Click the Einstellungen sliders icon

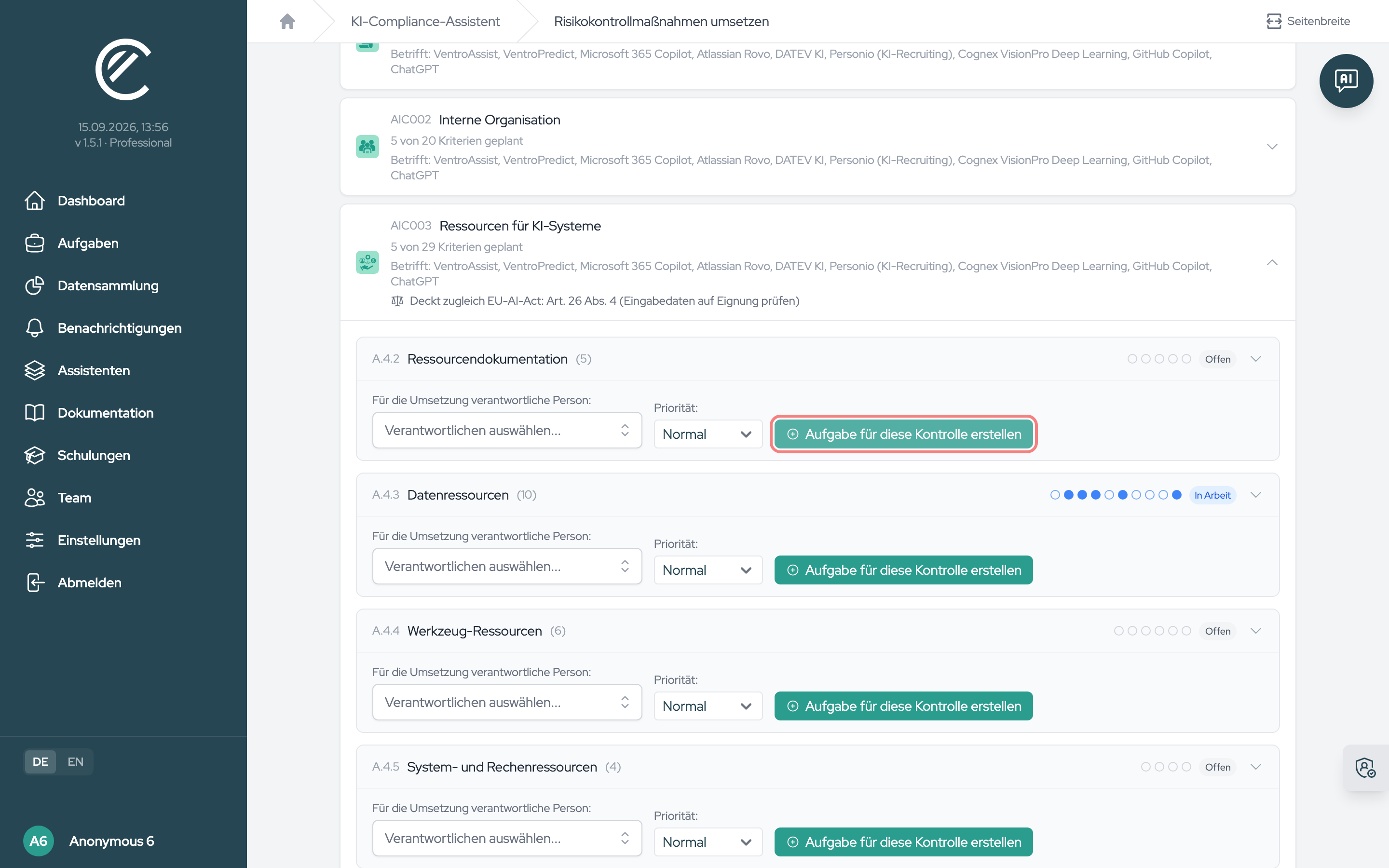point(34,540)
